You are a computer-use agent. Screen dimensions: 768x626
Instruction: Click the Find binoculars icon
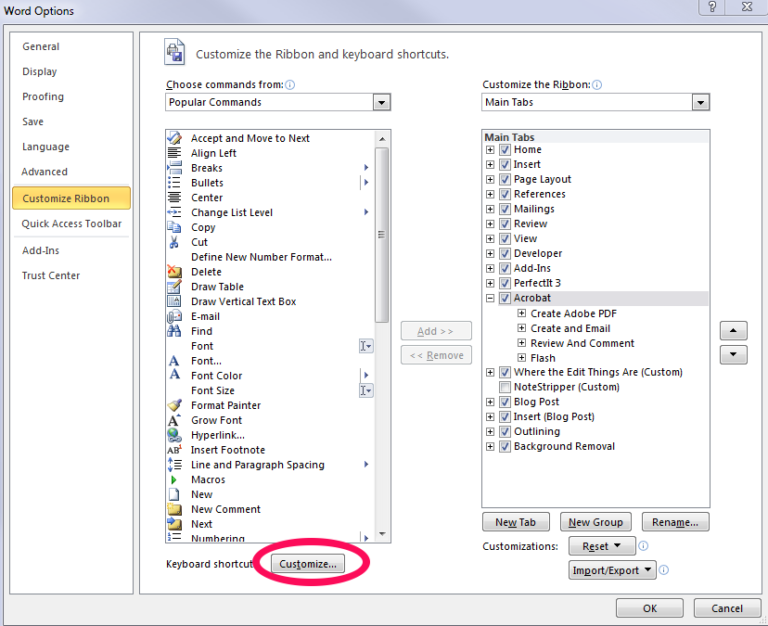(x=174, y=331)
